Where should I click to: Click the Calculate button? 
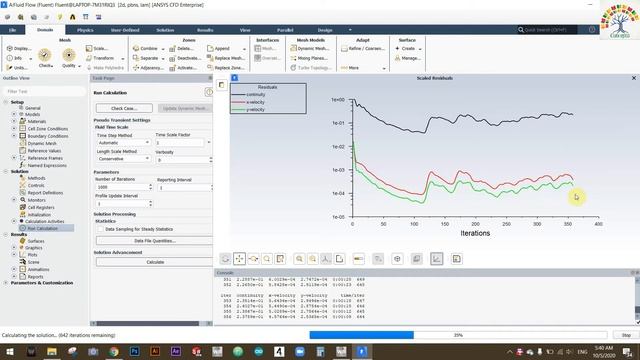click(x=154, y=262)
